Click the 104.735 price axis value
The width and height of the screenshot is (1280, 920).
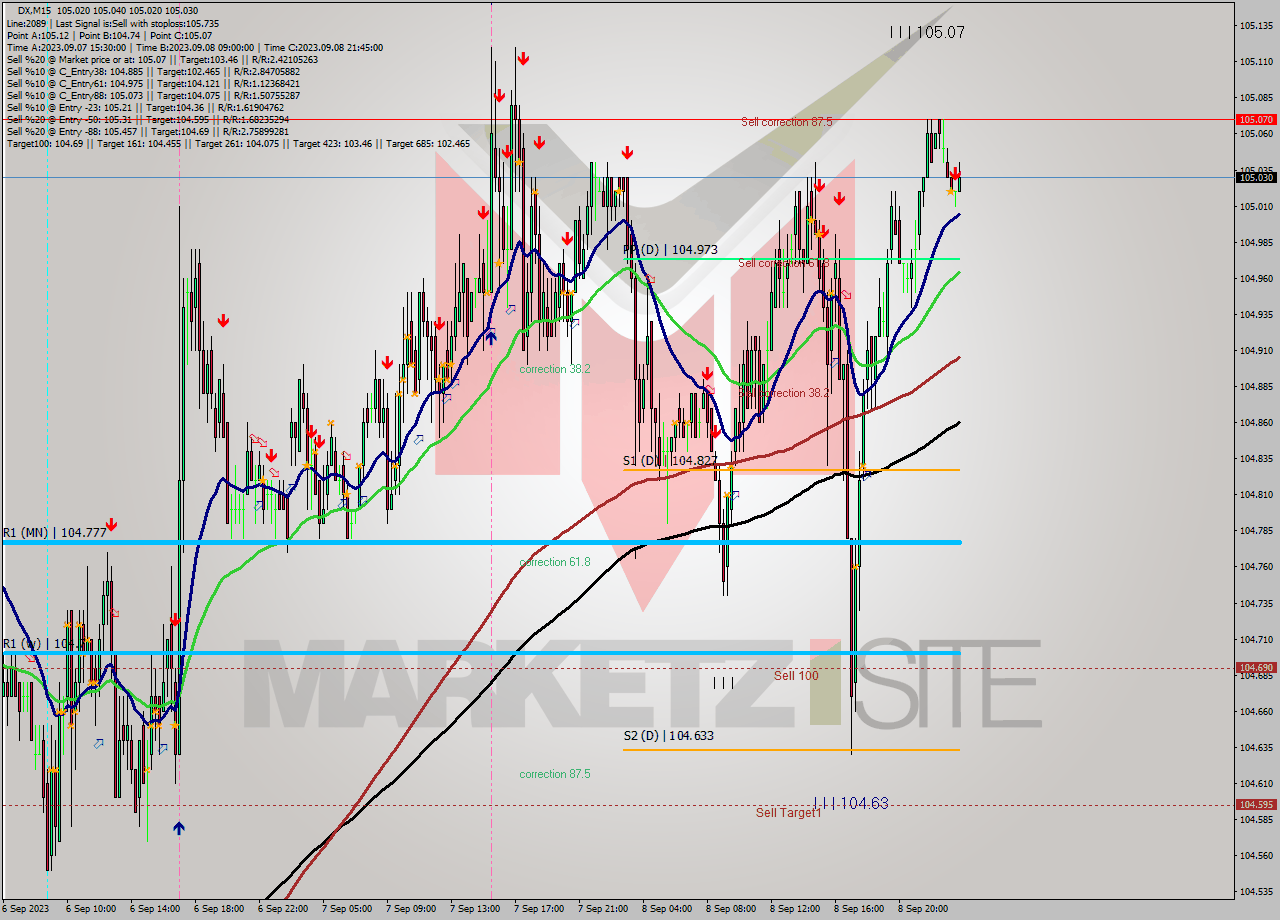pyautogui.click(x=1256, y=603)
